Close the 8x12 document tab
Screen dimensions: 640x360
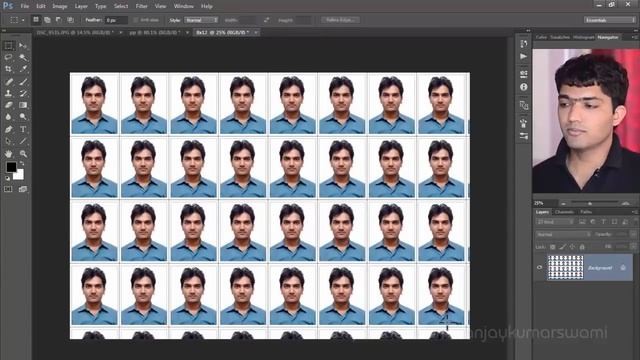(x=256, y=32)
